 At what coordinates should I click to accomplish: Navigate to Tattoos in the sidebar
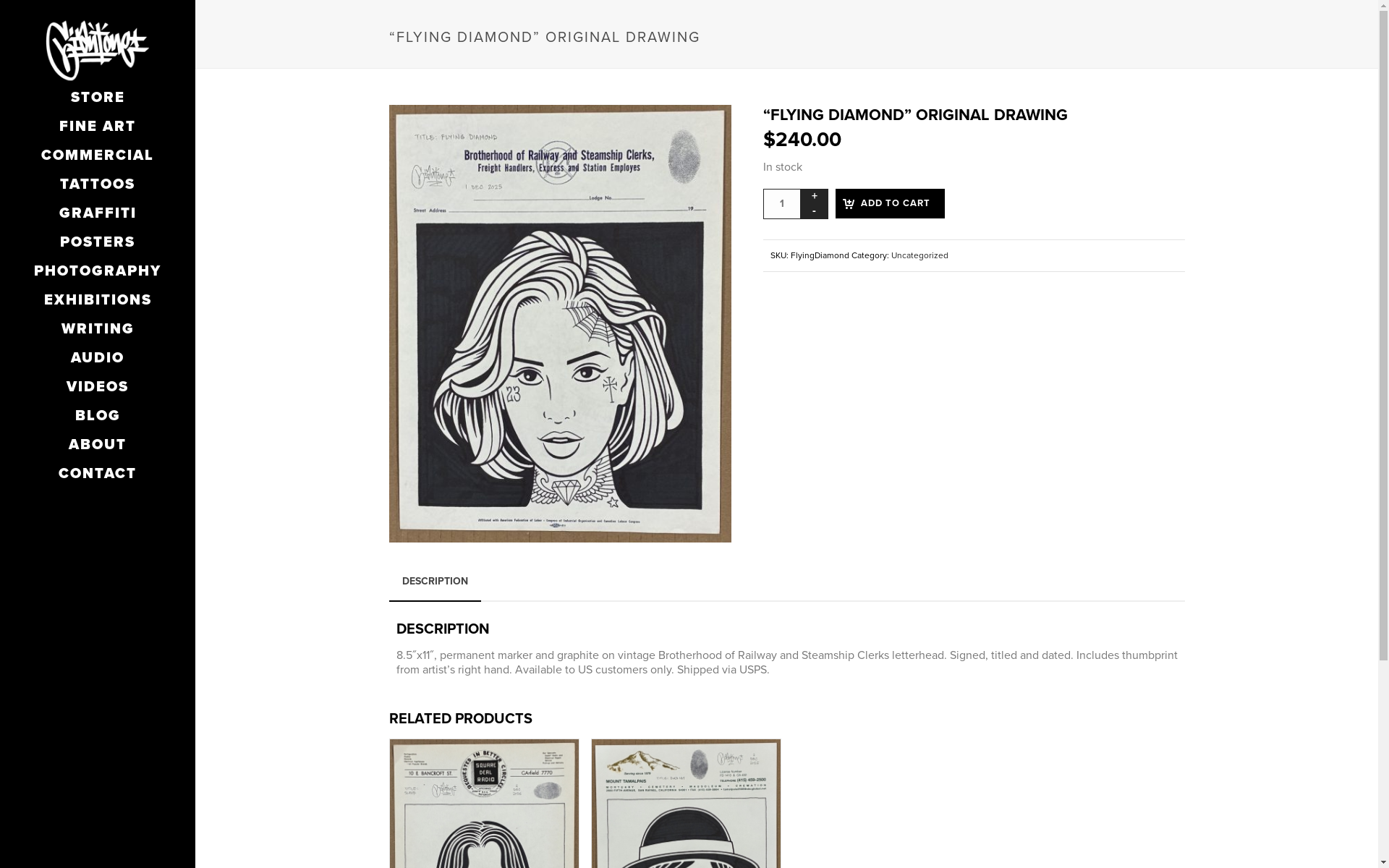click(98, 184)
